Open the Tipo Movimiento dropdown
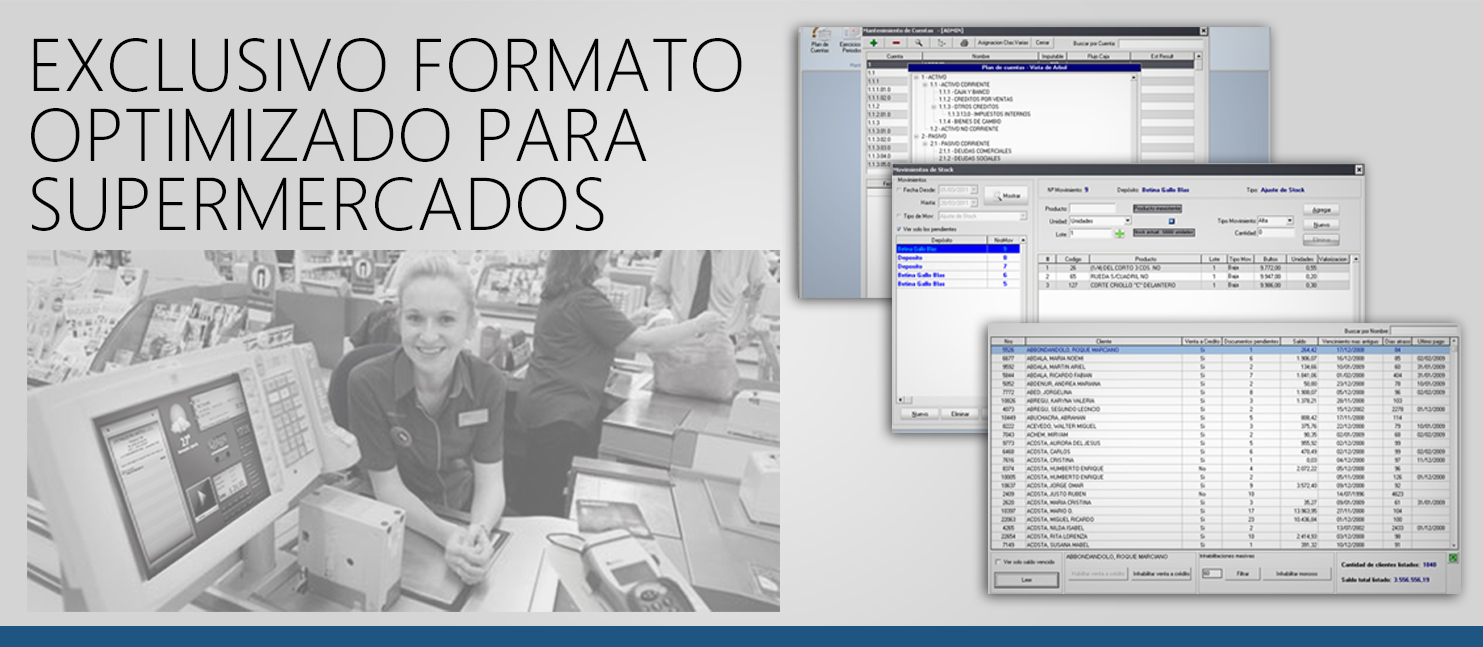The height and width of the screenshot is (647, 1483). (1289, 220)
